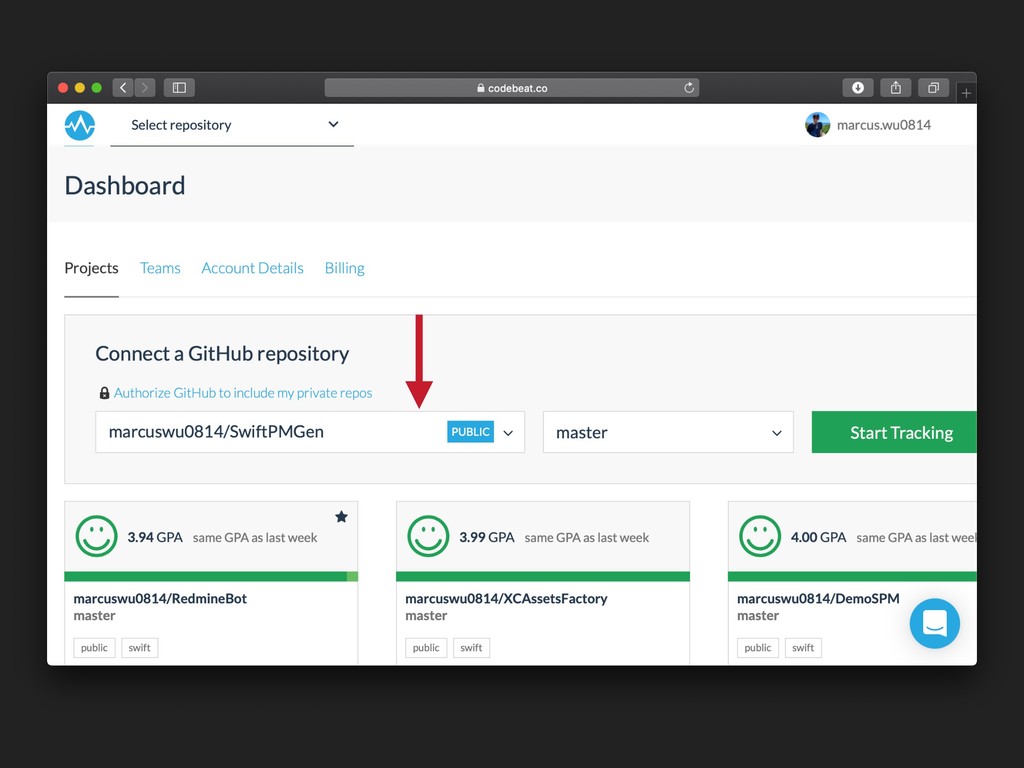
Task: Open the marcuswu0814/DemoSPM project
Action: coord(818,598)
